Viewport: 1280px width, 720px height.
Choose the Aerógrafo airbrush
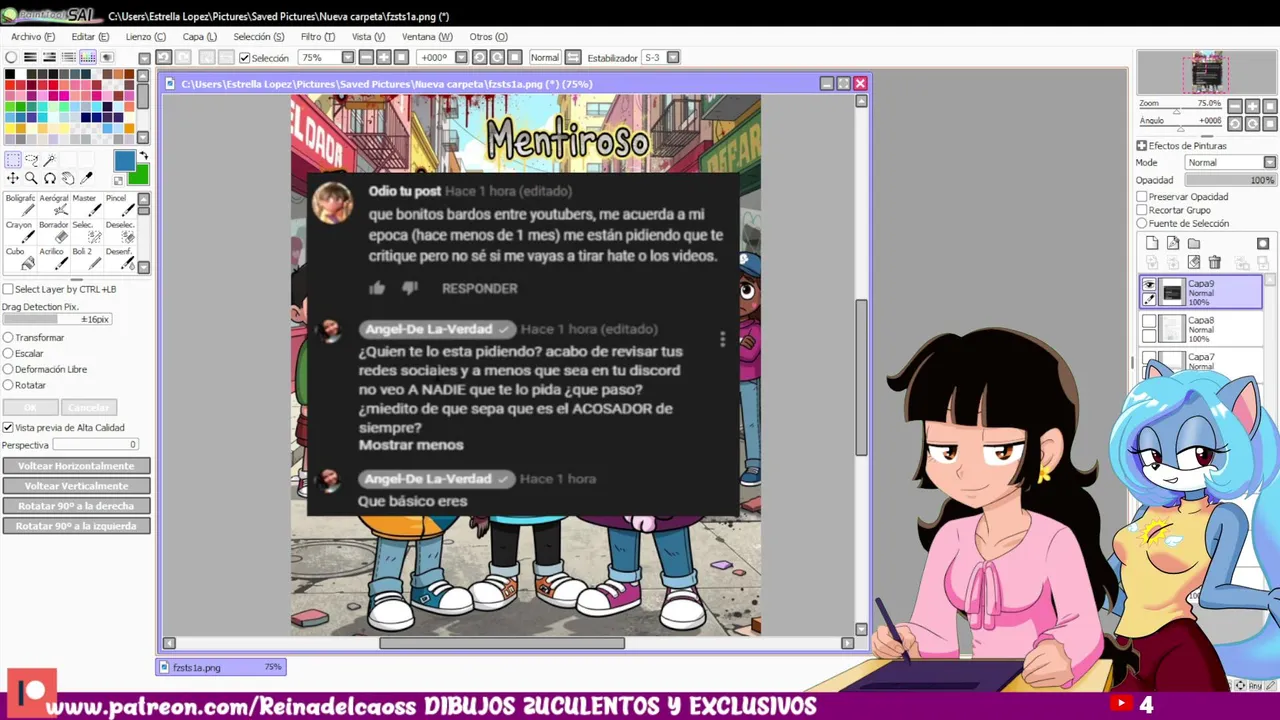(x=54, y=205)
